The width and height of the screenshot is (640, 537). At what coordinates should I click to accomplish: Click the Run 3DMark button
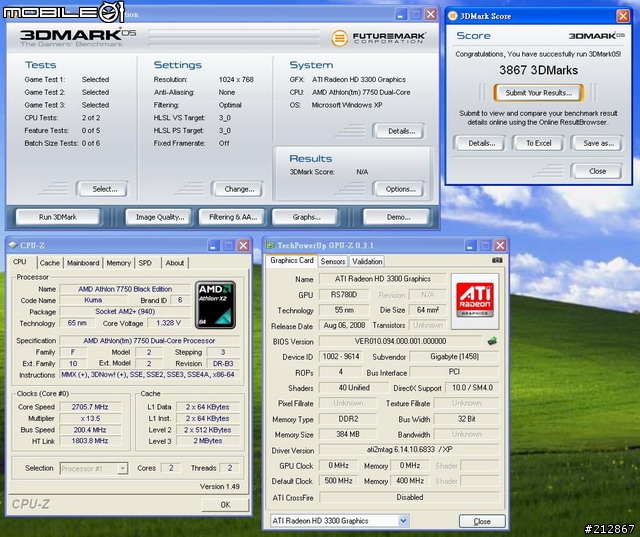coord(58,217)
